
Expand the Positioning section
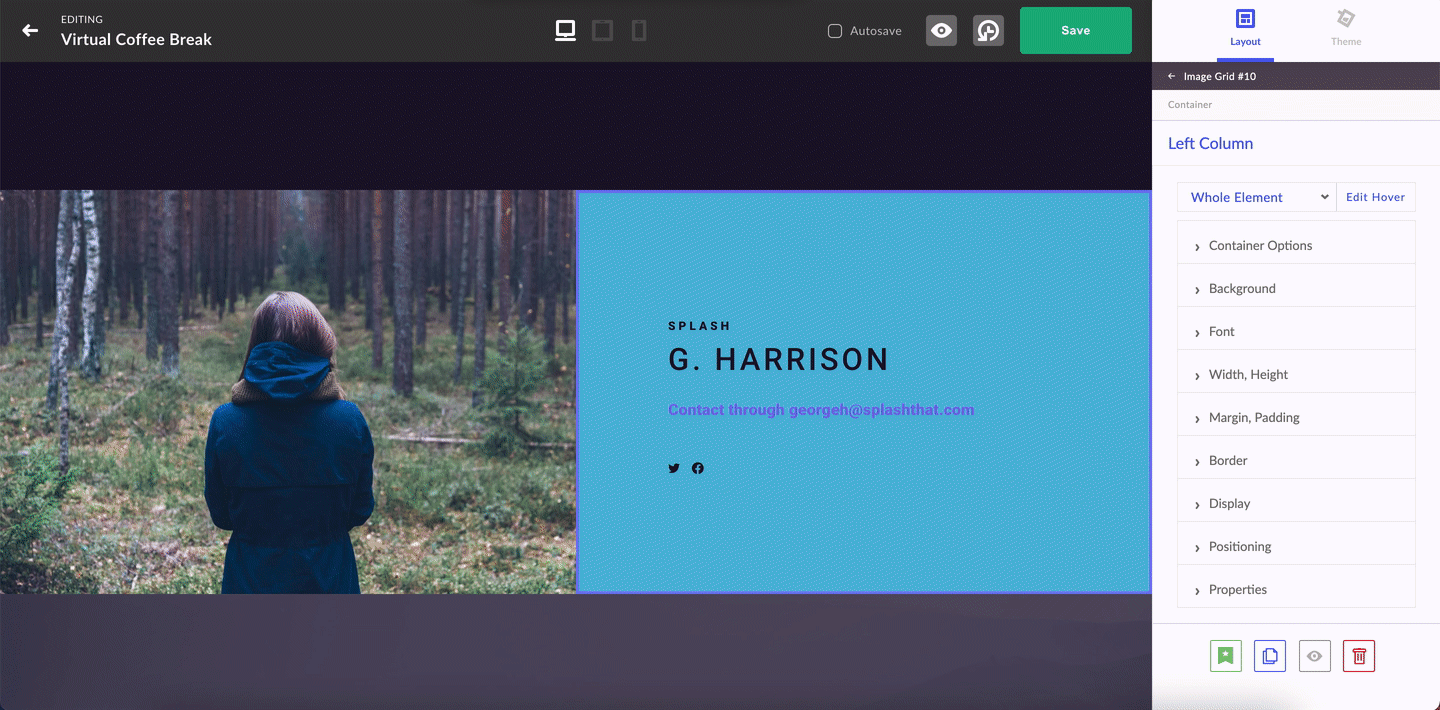pyautogui.click(x=1297, y=546)
